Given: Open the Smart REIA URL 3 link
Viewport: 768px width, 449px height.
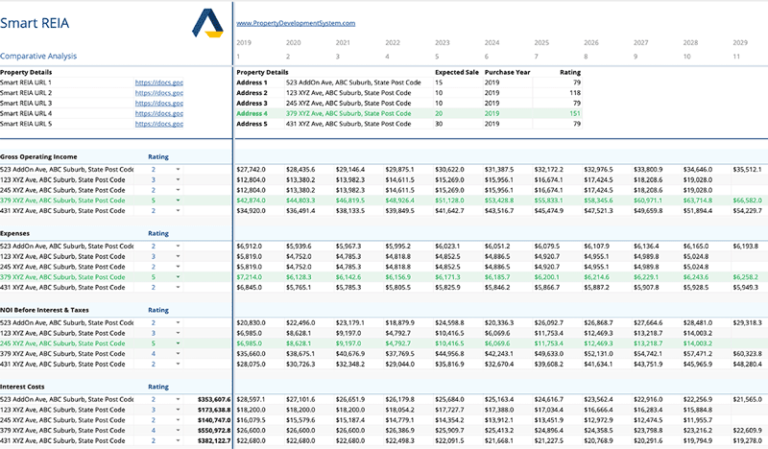Looking at the screenshot, I should [x=159, y=103].
